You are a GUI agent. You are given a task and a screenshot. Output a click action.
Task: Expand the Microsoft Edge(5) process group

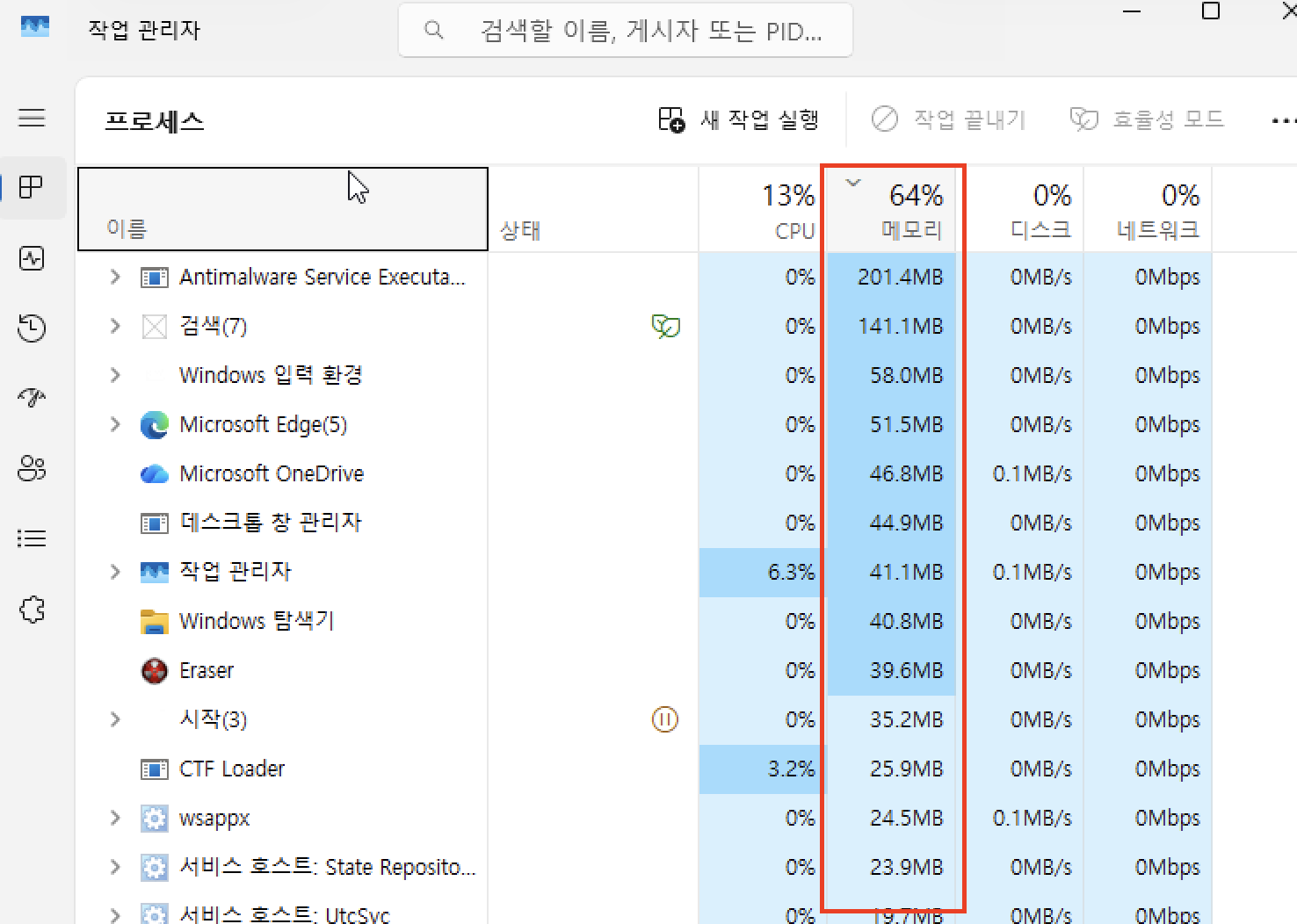click(114, 424)
